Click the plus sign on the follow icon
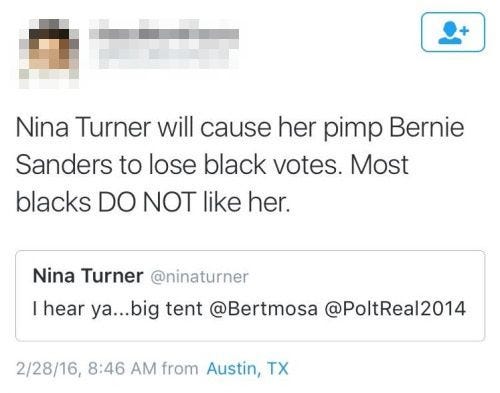500x393 pixels. [x=465, y=31]
